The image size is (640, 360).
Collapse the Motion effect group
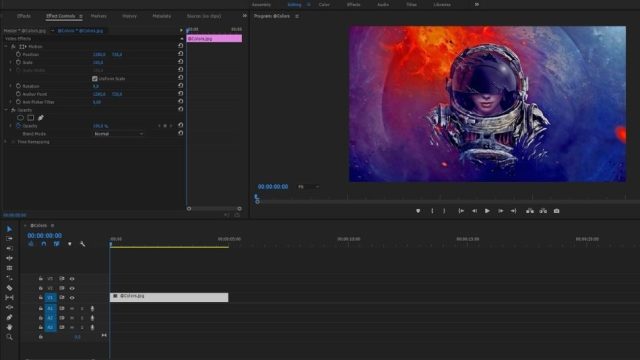(x=6, y=47)
